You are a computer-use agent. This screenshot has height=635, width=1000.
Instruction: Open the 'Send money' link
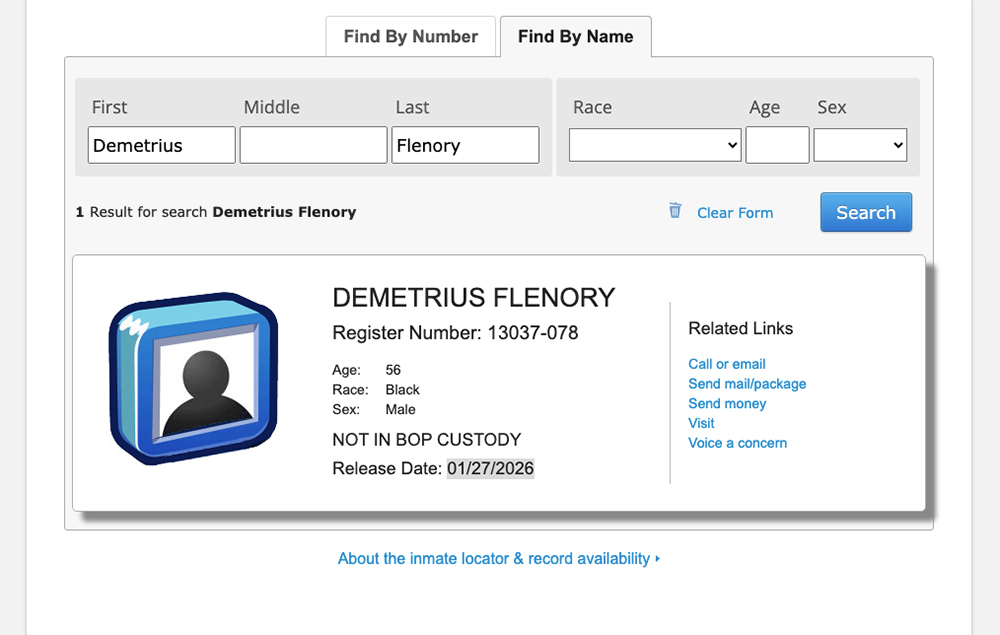(x=727, y=404)
